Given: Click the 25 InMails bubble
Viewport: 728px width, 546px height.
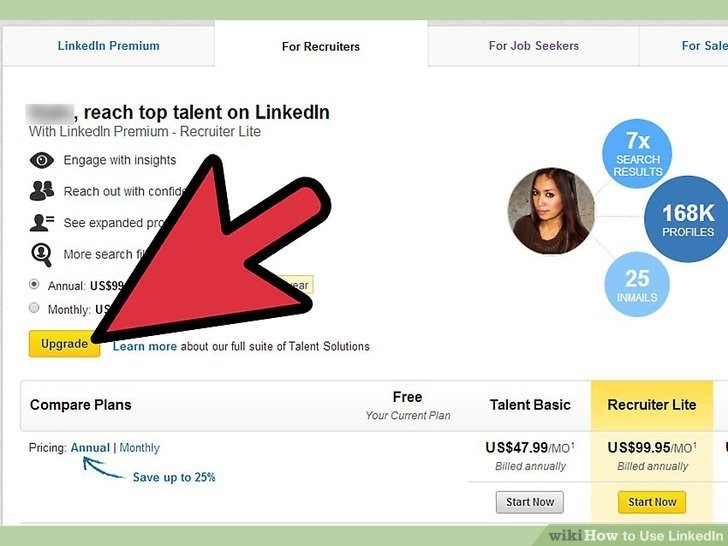Looking at the screenshot, I should click(637, 283).
